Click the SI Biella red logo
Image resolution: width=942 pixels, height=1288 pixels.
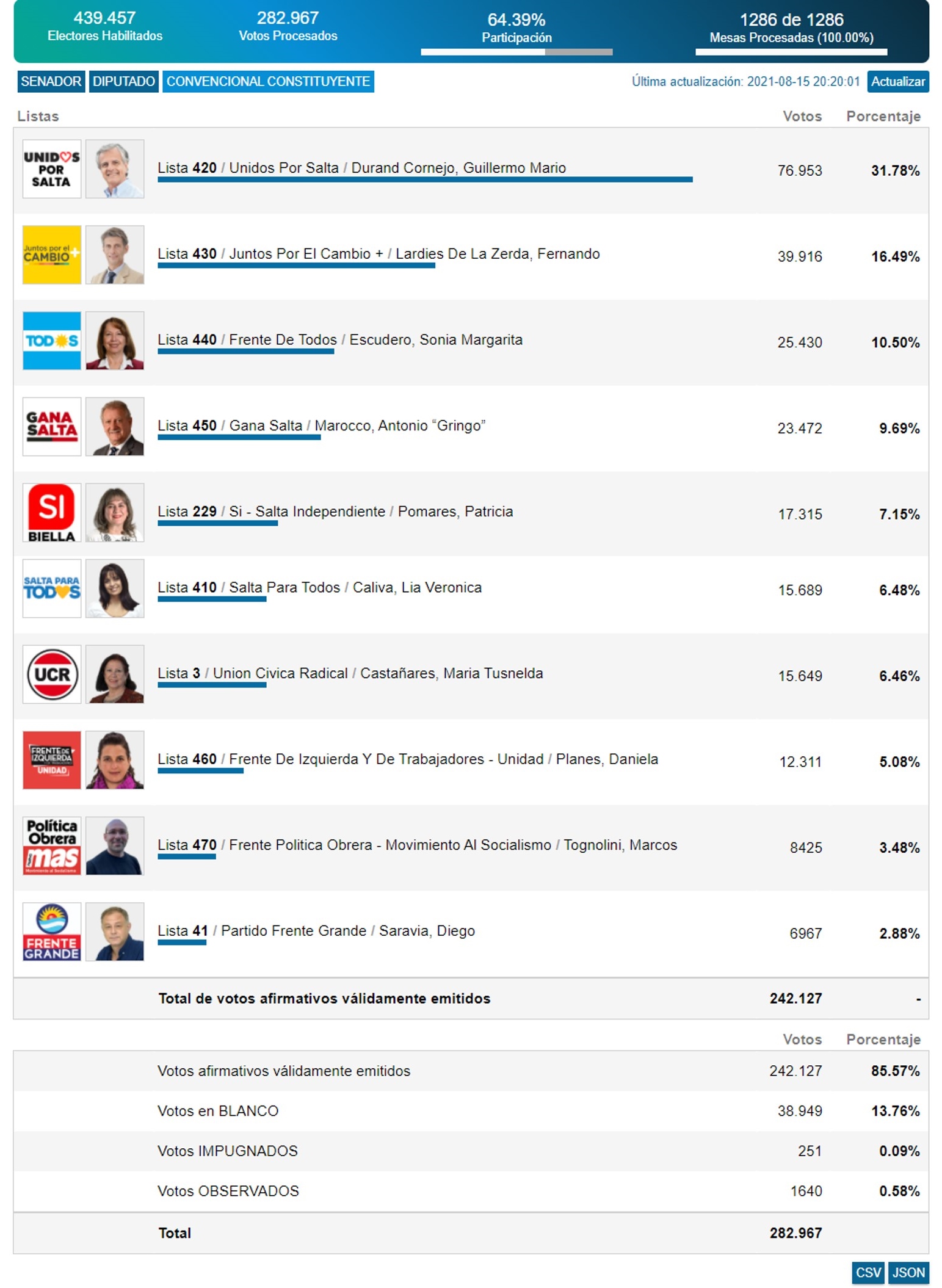click(52, 513)
